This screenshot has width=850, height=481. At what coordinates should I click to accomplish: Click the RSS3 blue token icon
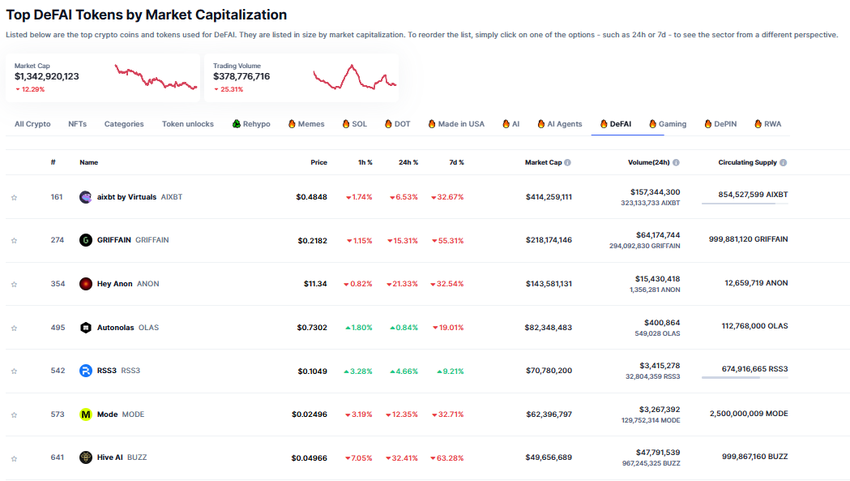click(86, 371)
